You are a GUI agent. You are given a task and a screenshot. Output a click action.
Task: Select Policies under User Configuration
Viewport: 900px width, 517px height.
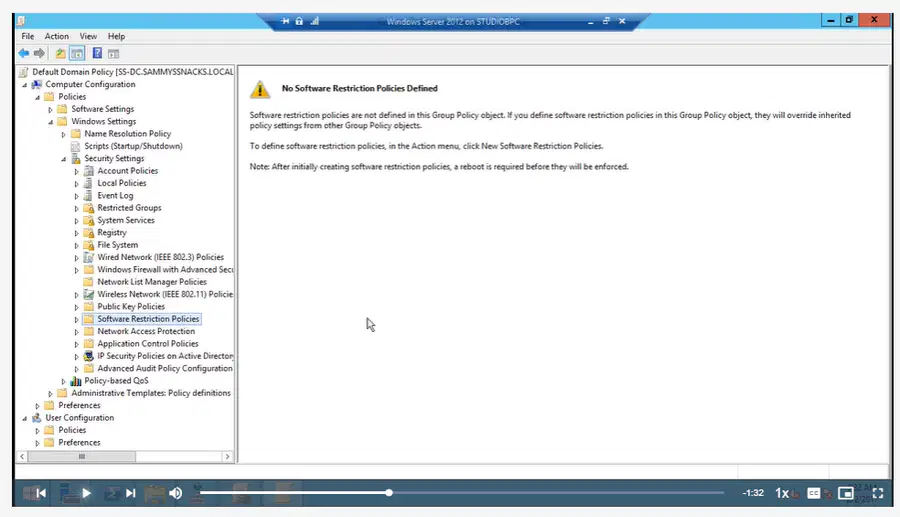click(x=72, y=430)
